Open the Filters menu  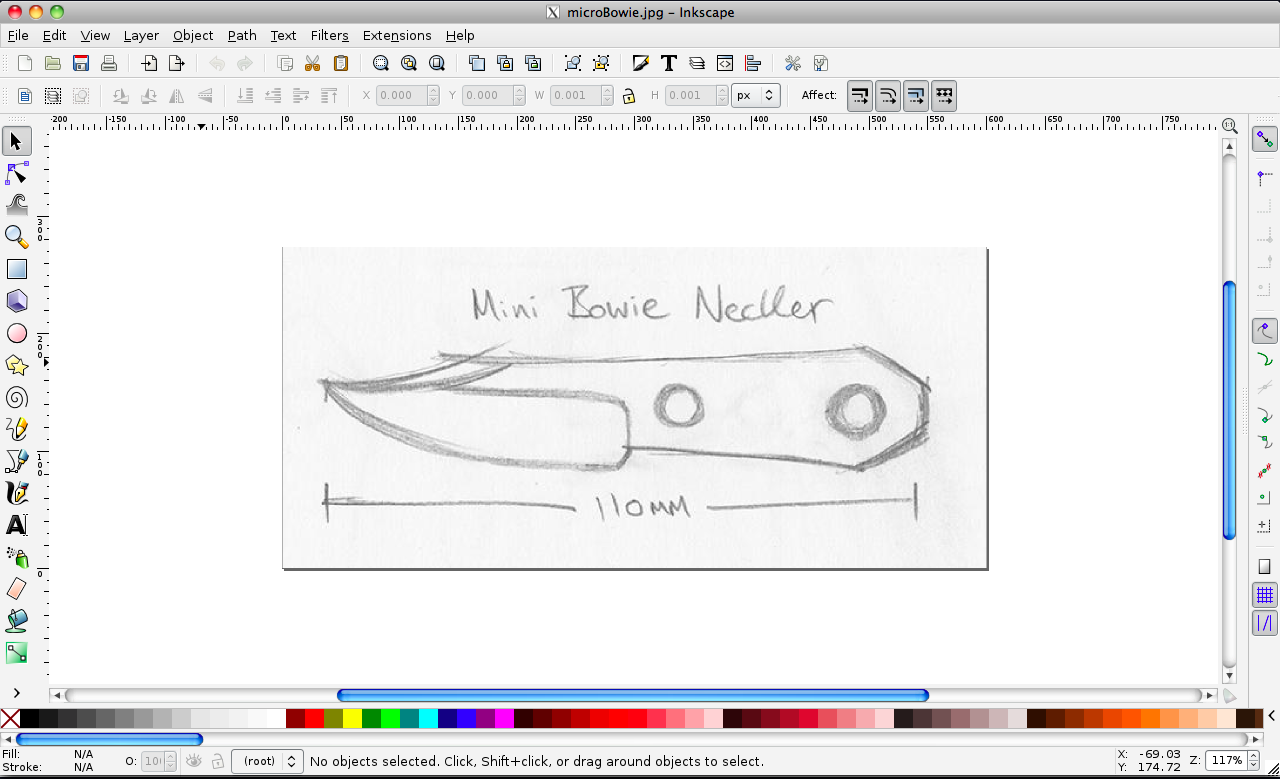click(329, 35)
